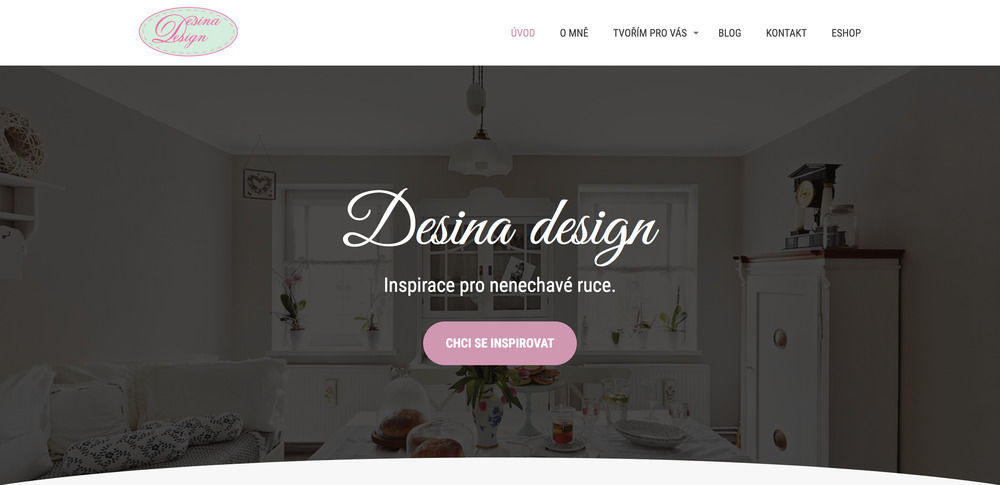The height and width of the screenshot is (485, 1000).
Task: Click the patterned pillow on the sofa
Action: click(154, 442)
